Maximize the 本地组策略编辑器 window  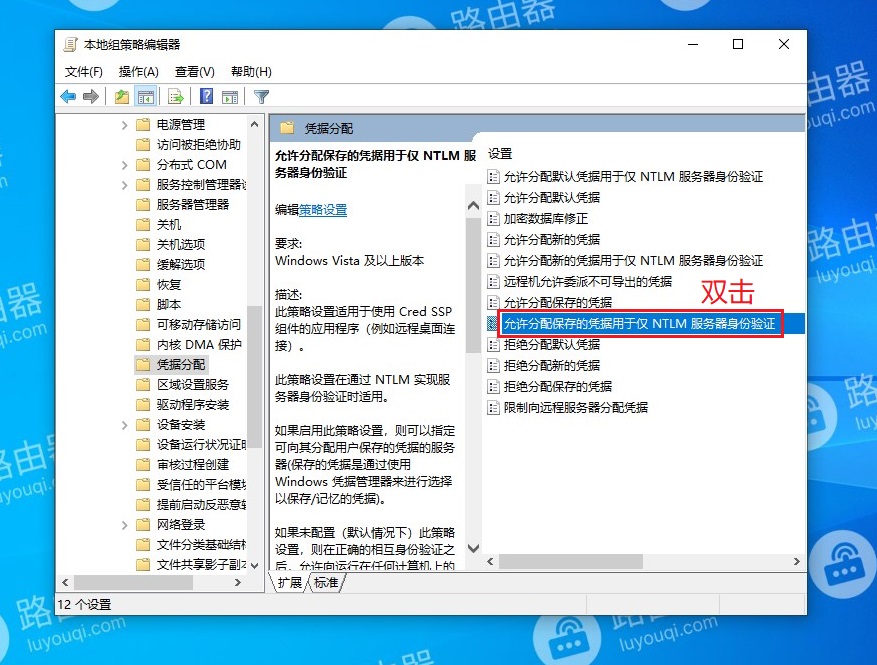(738, 44)
